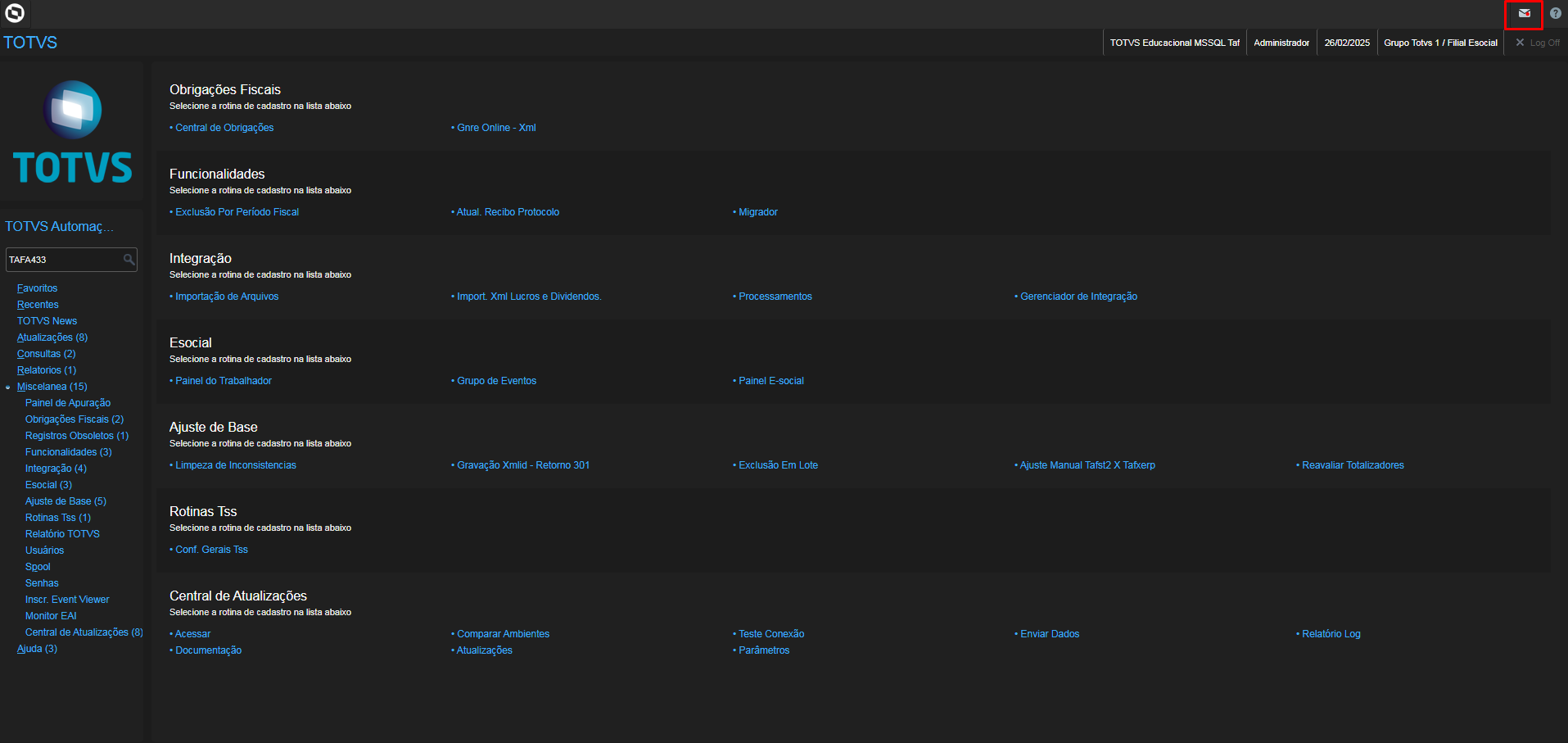Screen dimensions: 1568x743
Task: Click the search magnifier icon in the routine field
Action: pyautogui.click(x=129, y=260)
